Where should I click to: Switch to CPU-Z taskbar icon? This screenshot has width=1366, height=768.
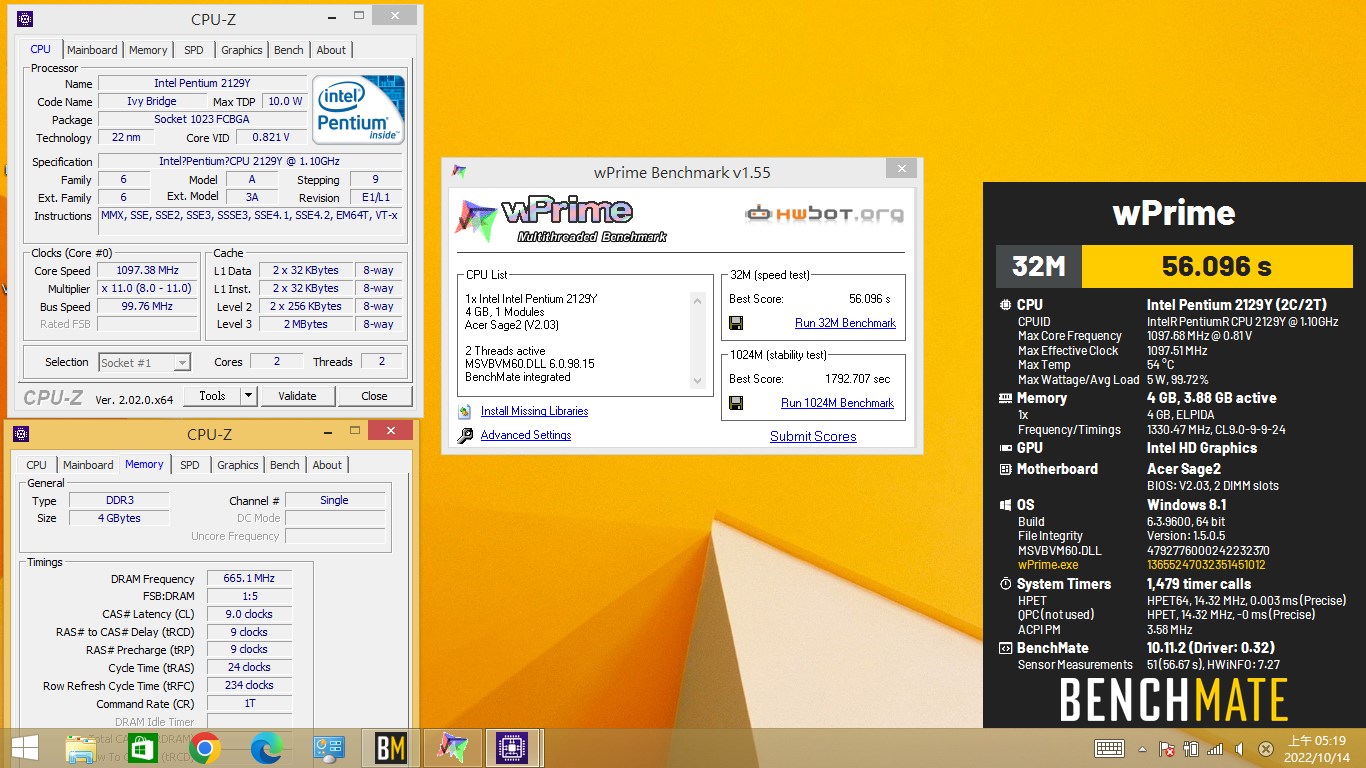(513, 748)
